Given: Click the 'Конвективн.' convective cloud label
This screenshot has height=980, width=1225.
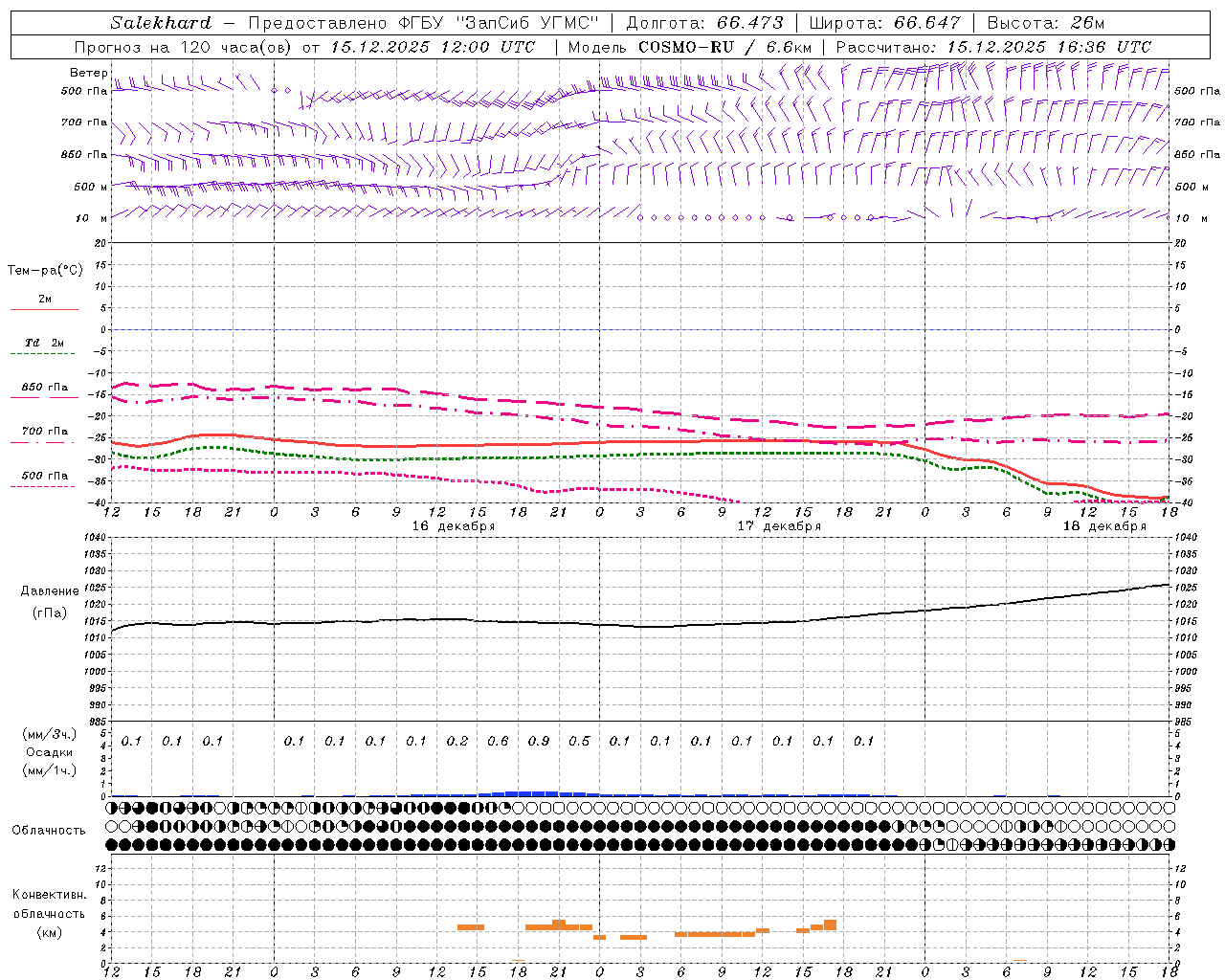Looking at the screenshot, I should point(50,895).
